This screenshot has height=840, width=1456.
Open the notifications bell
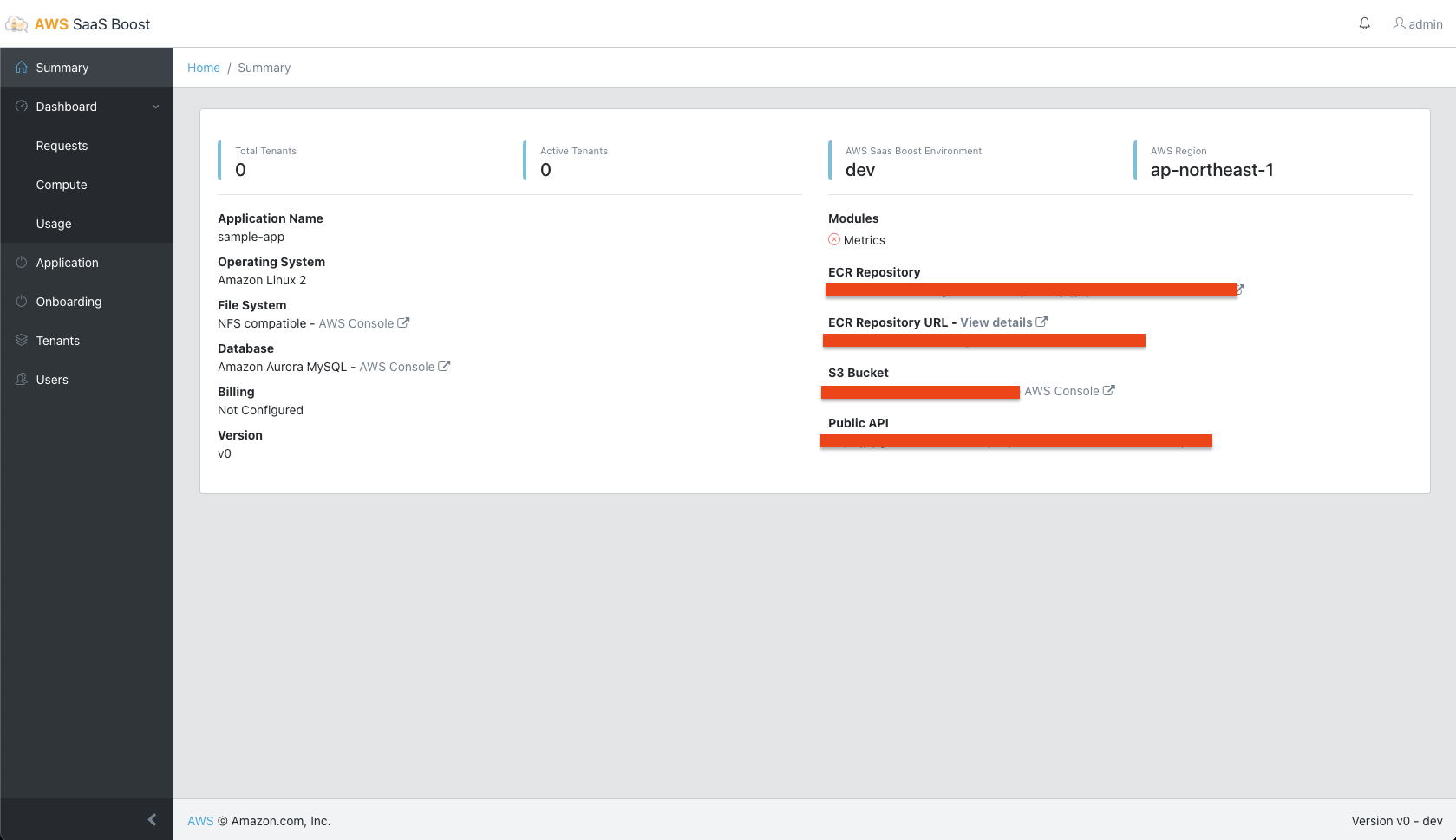point(1364,23)
